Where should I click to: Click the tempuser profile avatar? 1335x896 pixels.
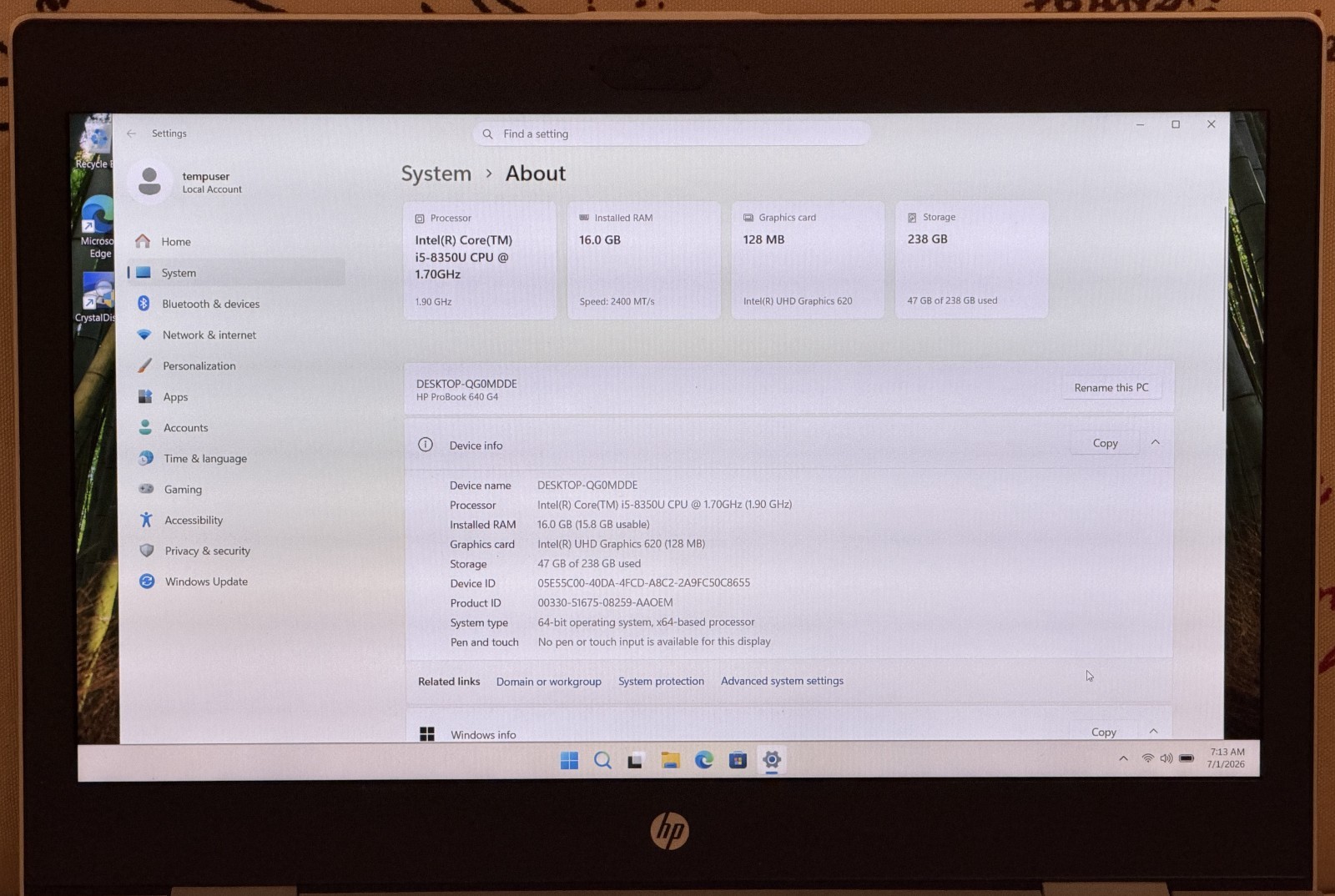[x=149, y=181]
